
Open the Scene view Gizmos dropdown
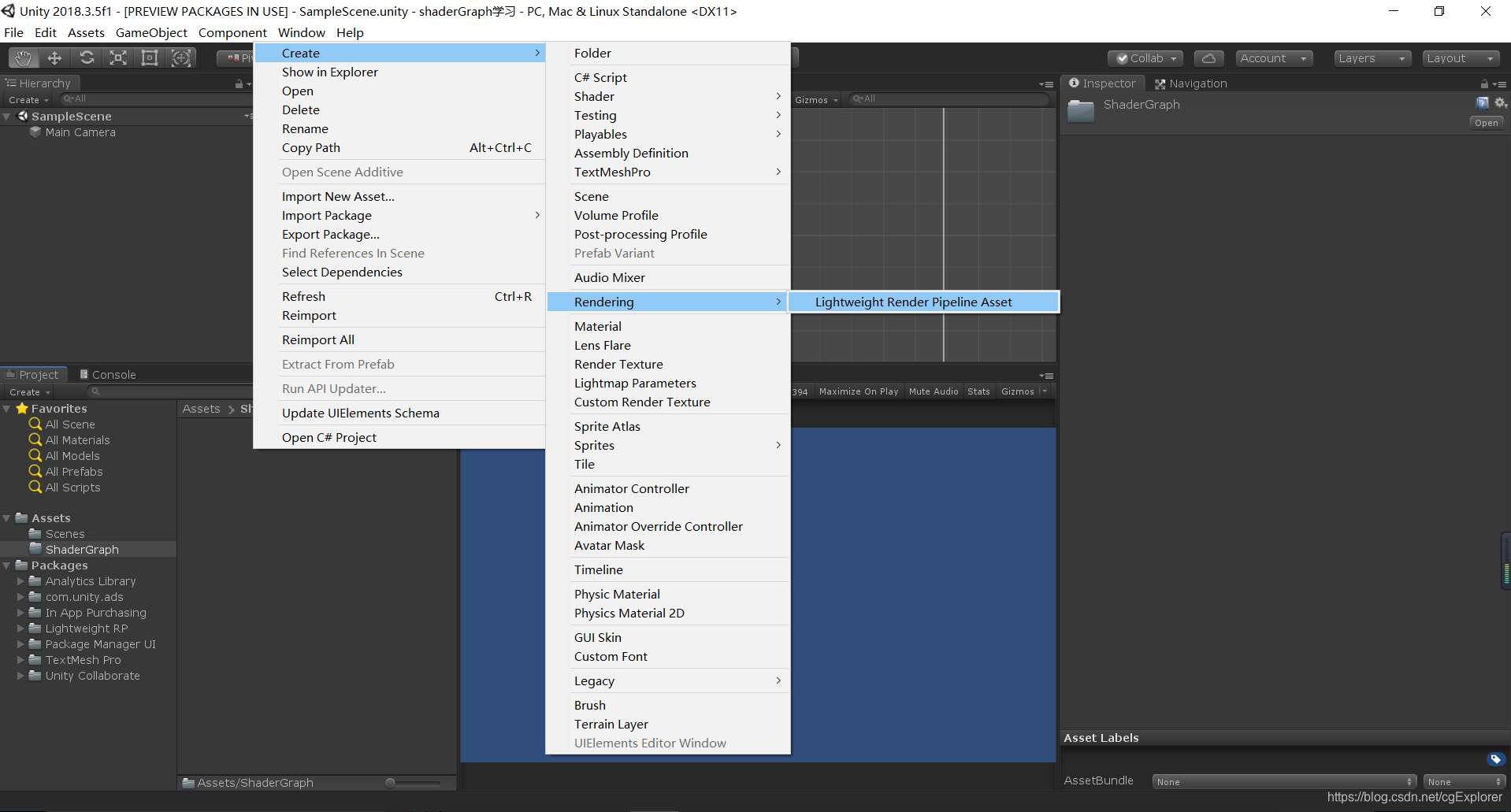point(816,100)
